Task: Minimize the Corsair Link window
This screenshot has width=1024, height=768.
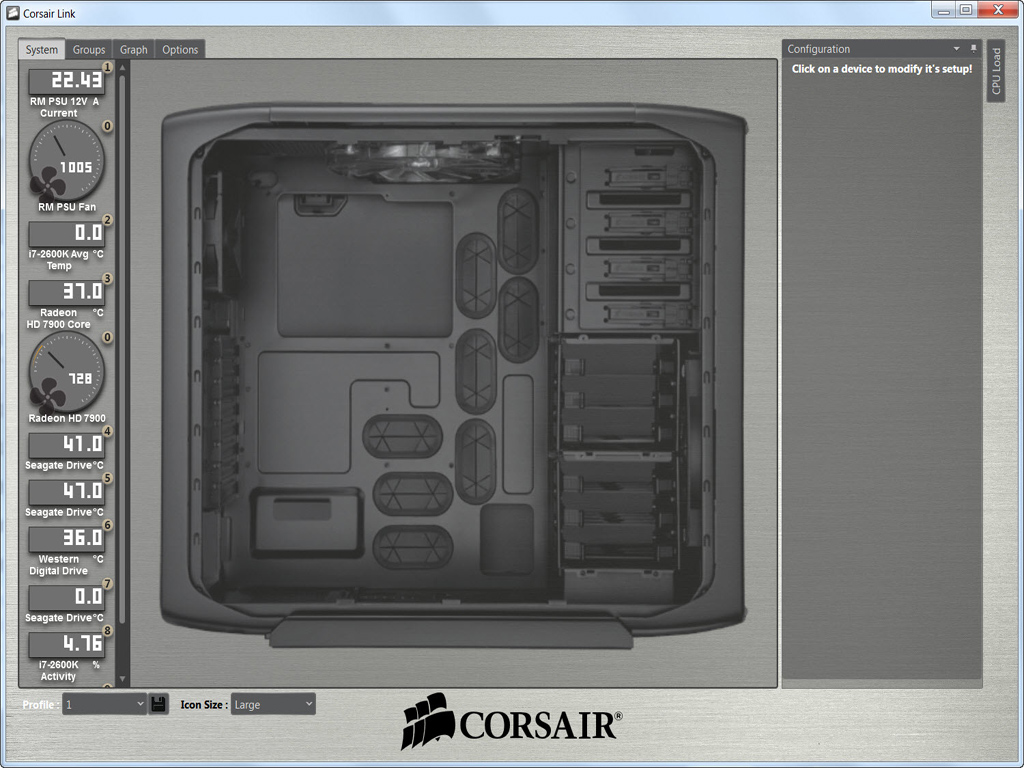Action: [x=944, y=9]
